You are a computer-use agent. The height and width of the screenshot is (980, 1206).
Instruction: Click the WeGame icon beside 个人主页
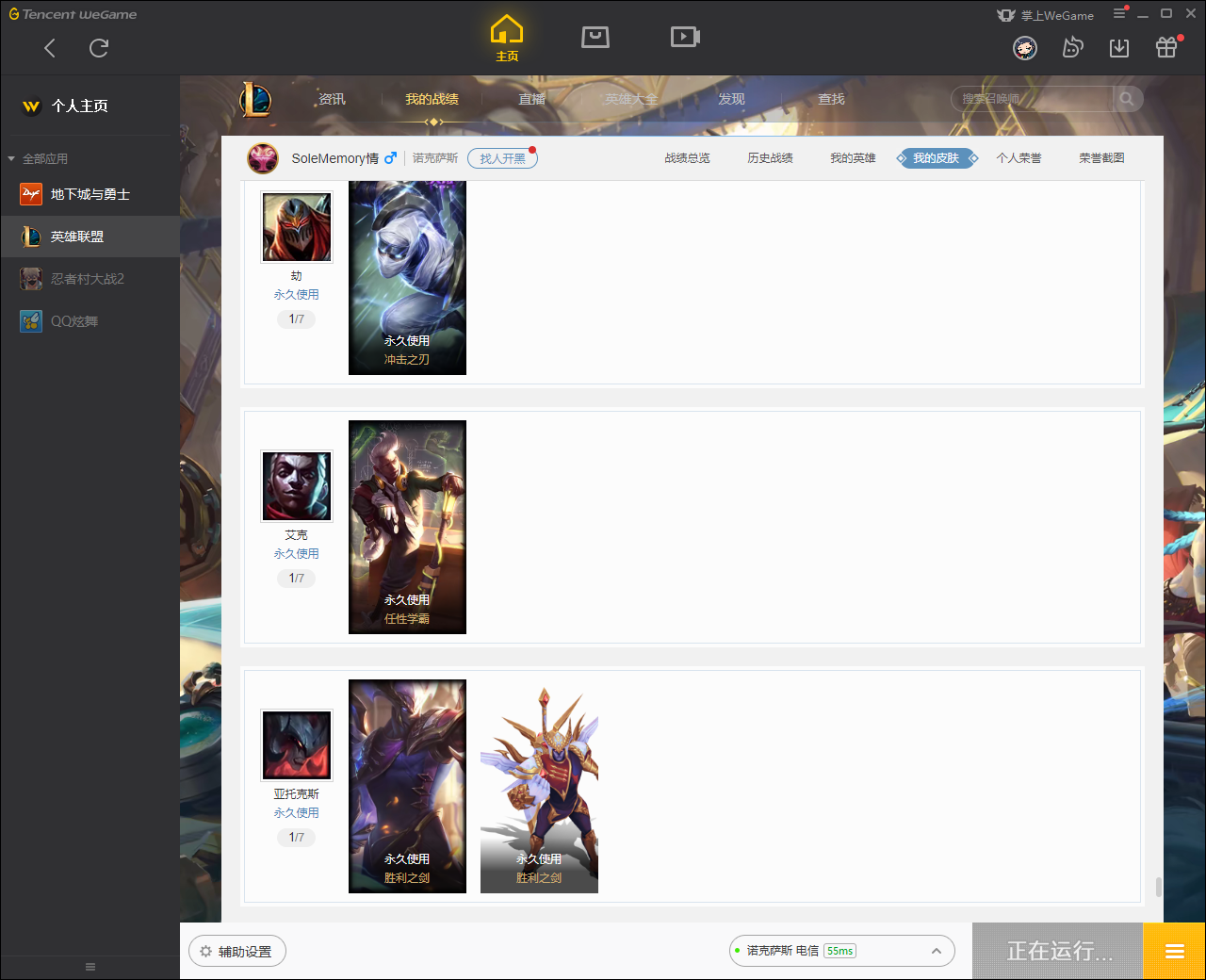click(x=31, y=106)
